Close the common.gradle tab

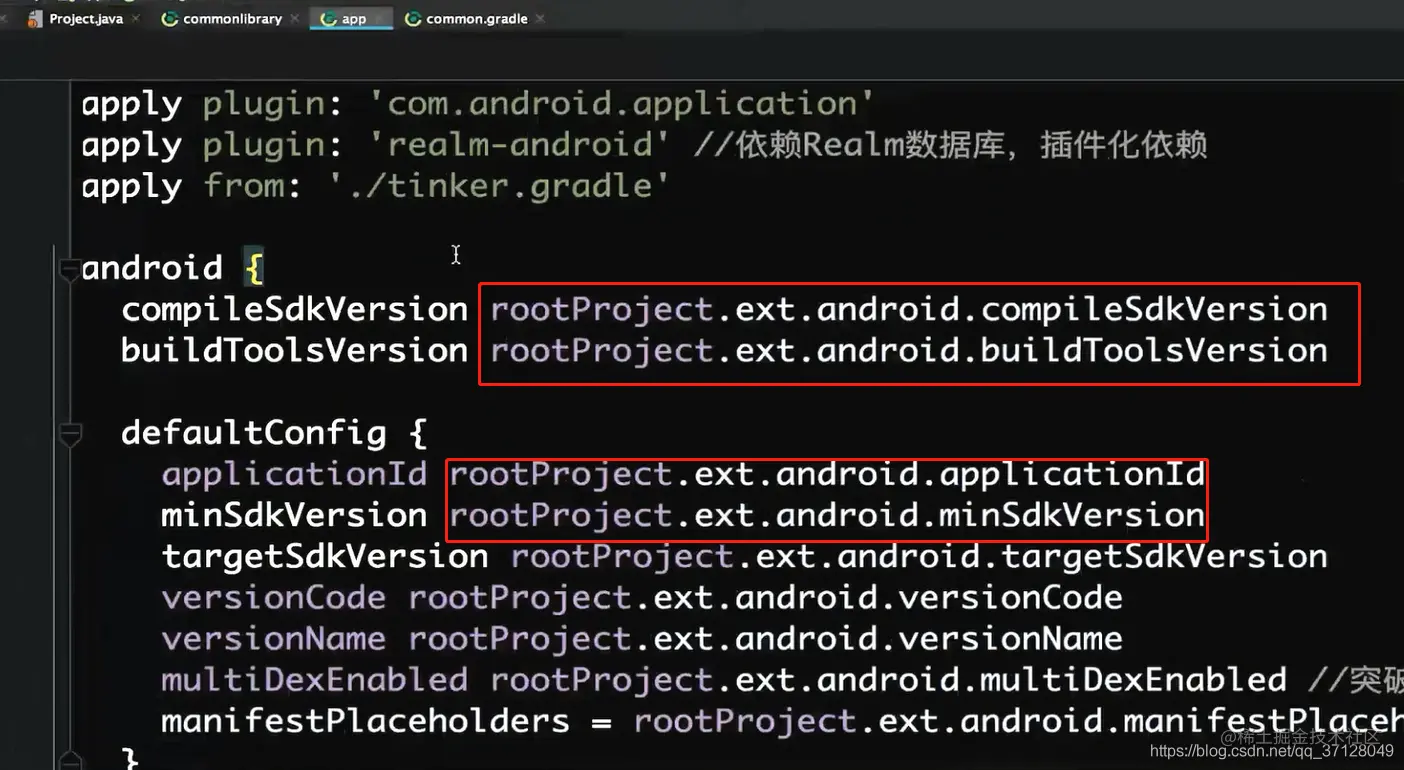[x=540, y=19]
